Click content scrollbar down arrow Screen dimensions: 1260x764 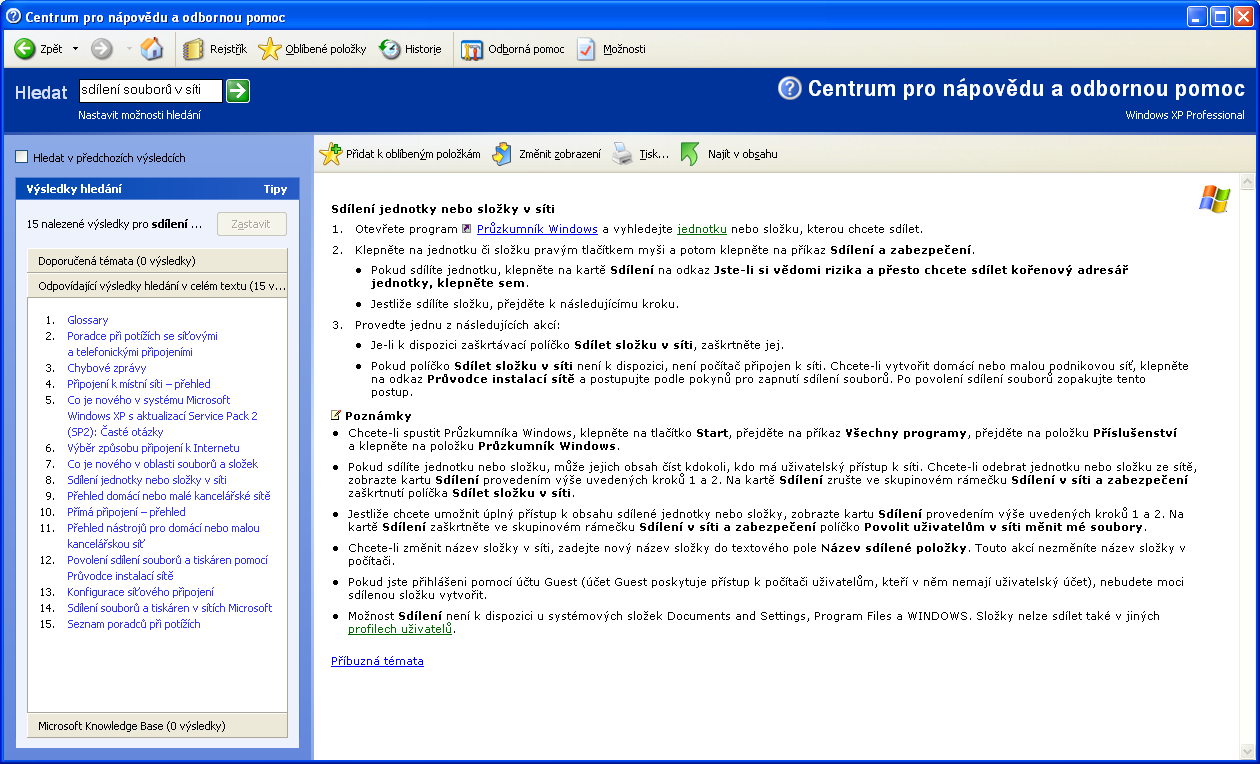[x=1246, y=752]
